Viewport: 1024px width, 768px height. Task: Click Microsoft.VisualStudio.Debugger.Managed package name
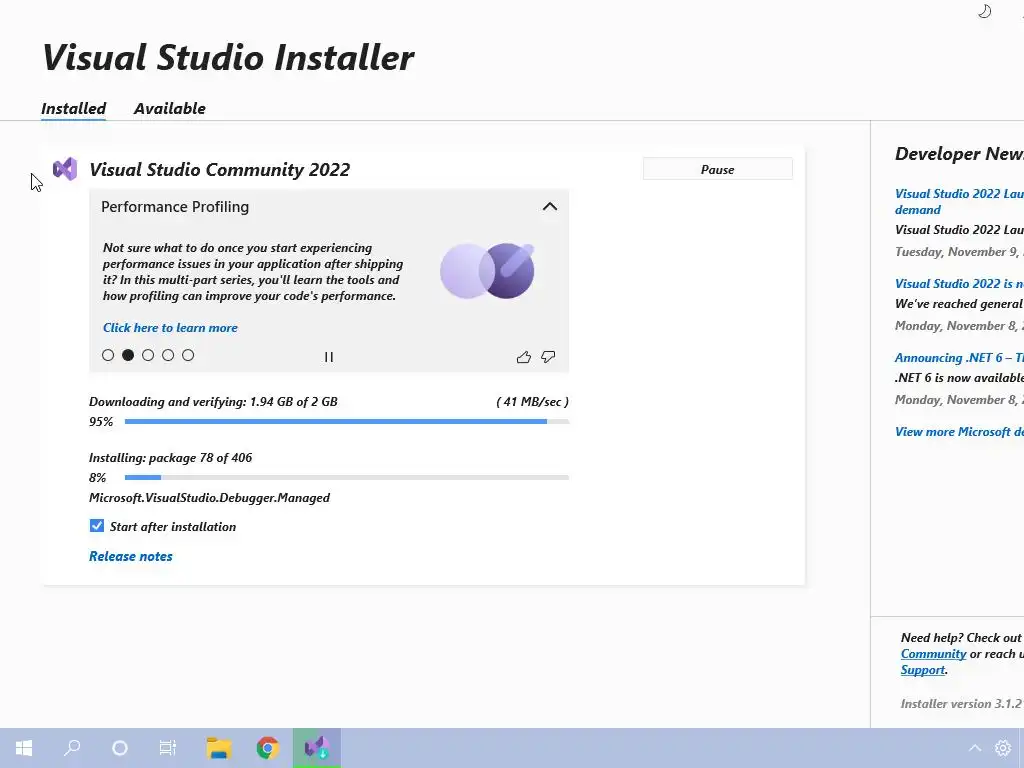(209, 498)
